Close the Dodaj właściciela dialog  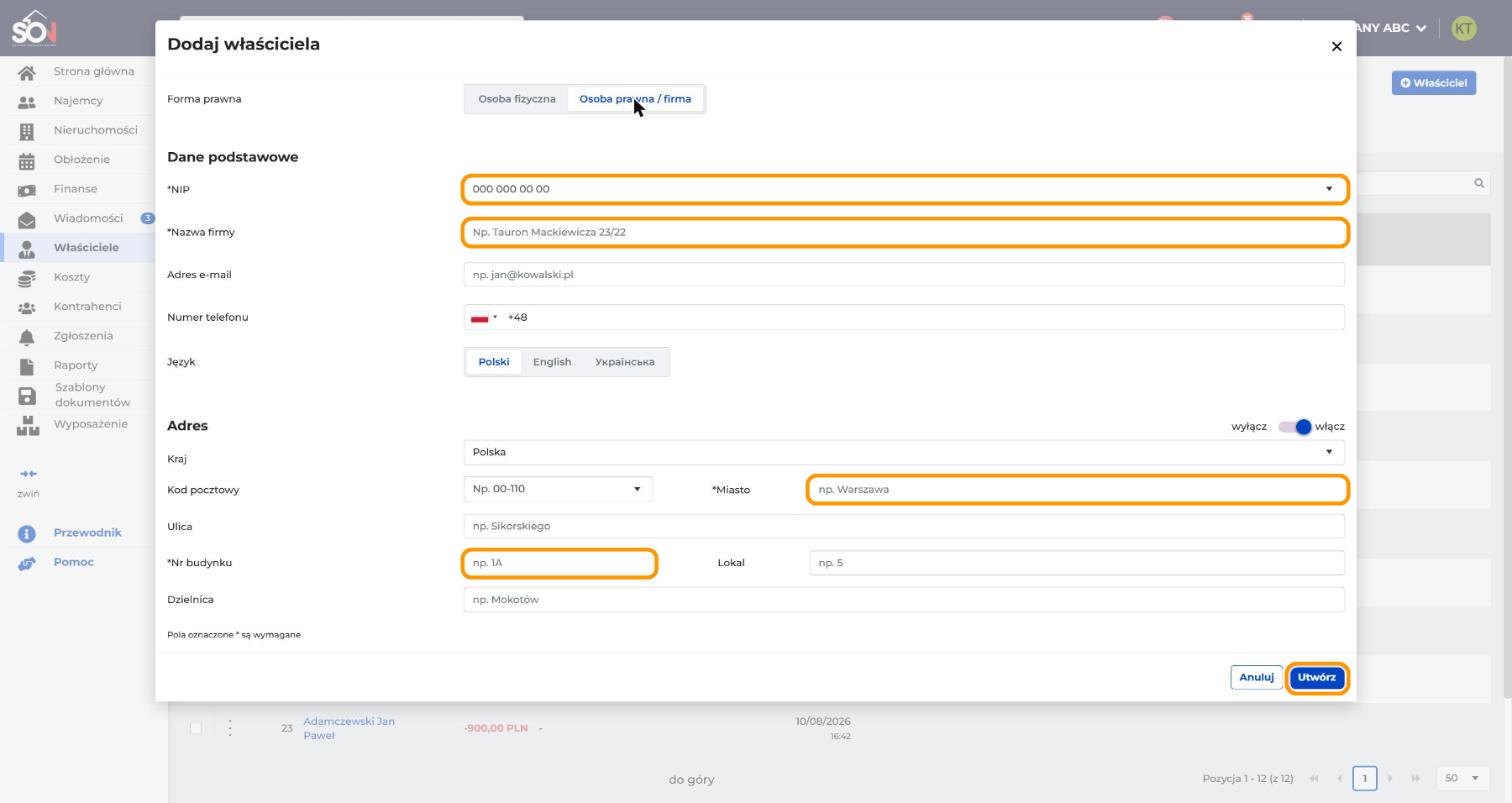tap(1336, 46)
